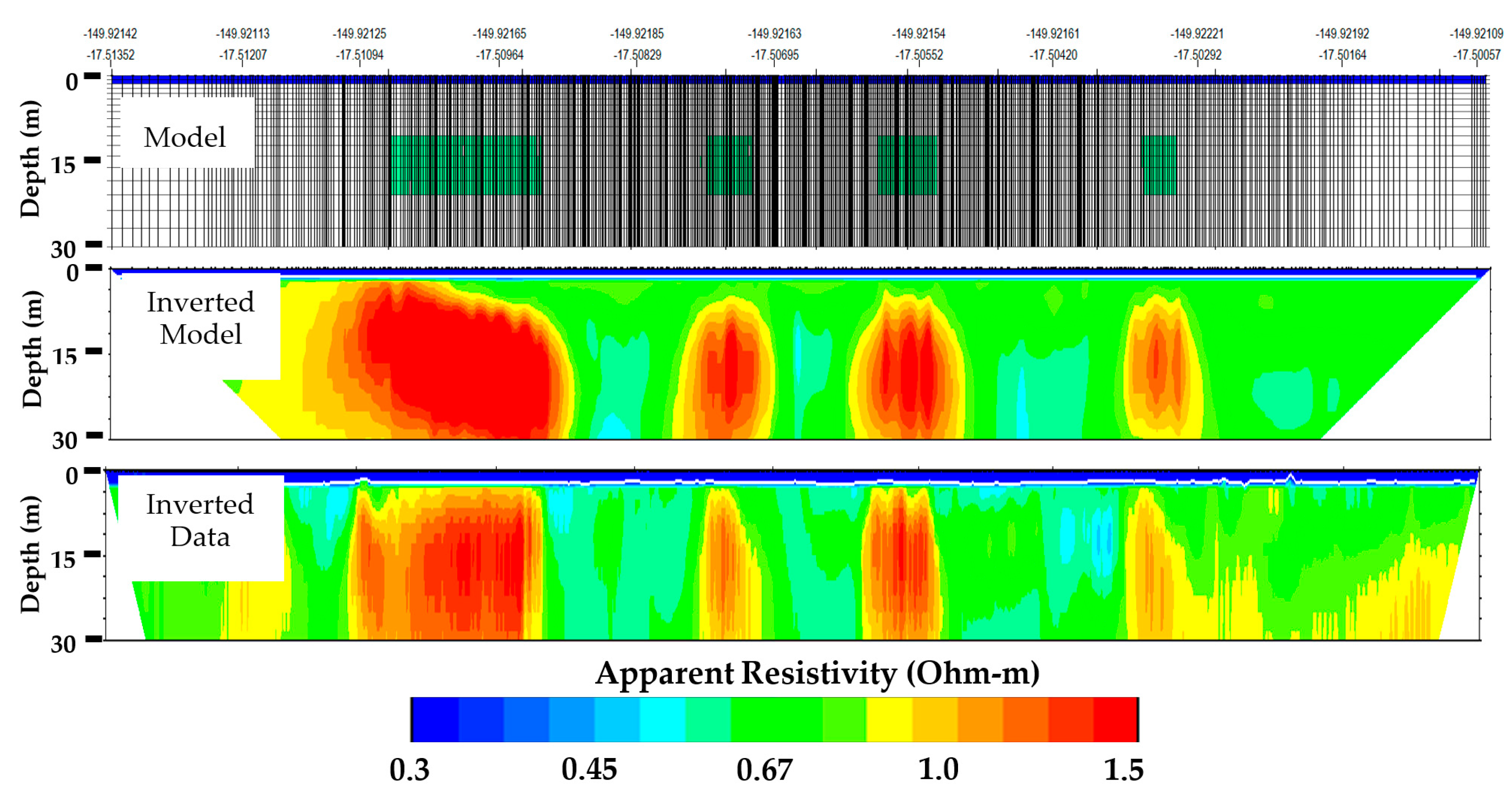Select the red end of colorbar
The image size is (1512, 798).
(x=1115, y=719)
